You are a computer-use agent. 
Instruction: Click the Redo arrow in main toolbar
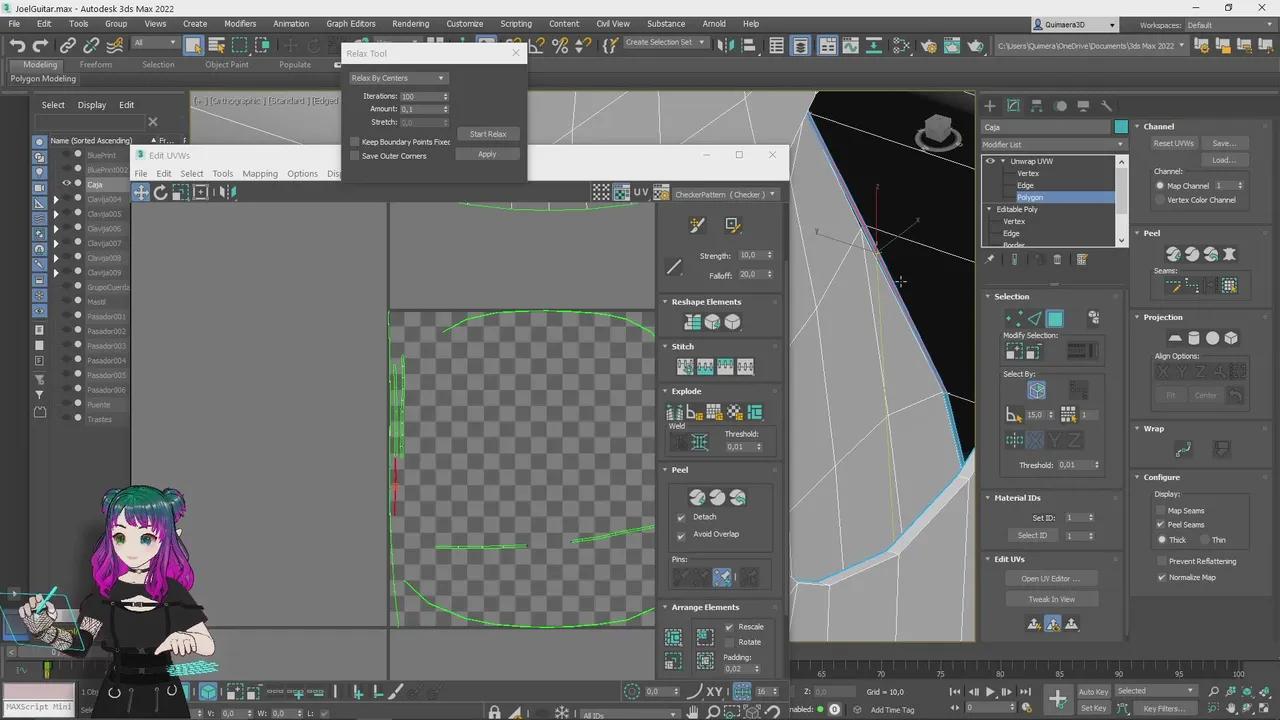[x=41, y=45]
